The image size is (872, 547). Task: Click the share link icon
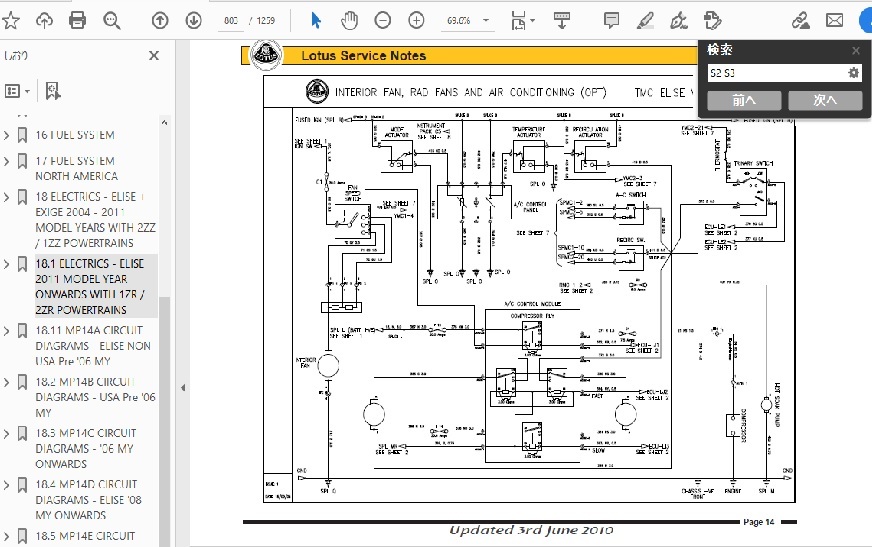tap(801, 21)
